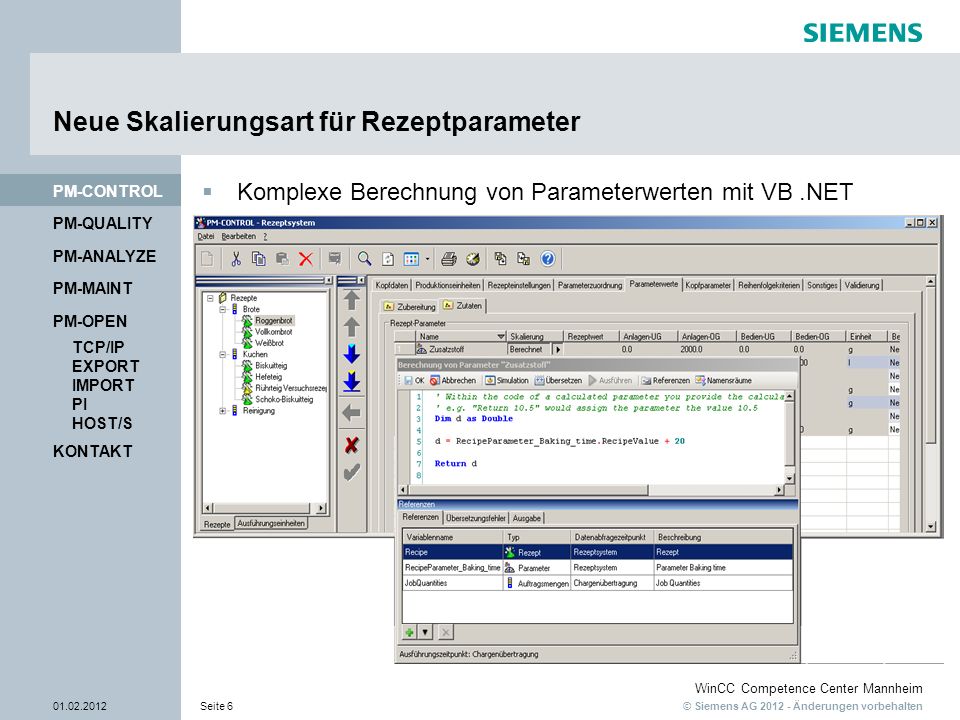Click the red X reject icon

(351, 445)
